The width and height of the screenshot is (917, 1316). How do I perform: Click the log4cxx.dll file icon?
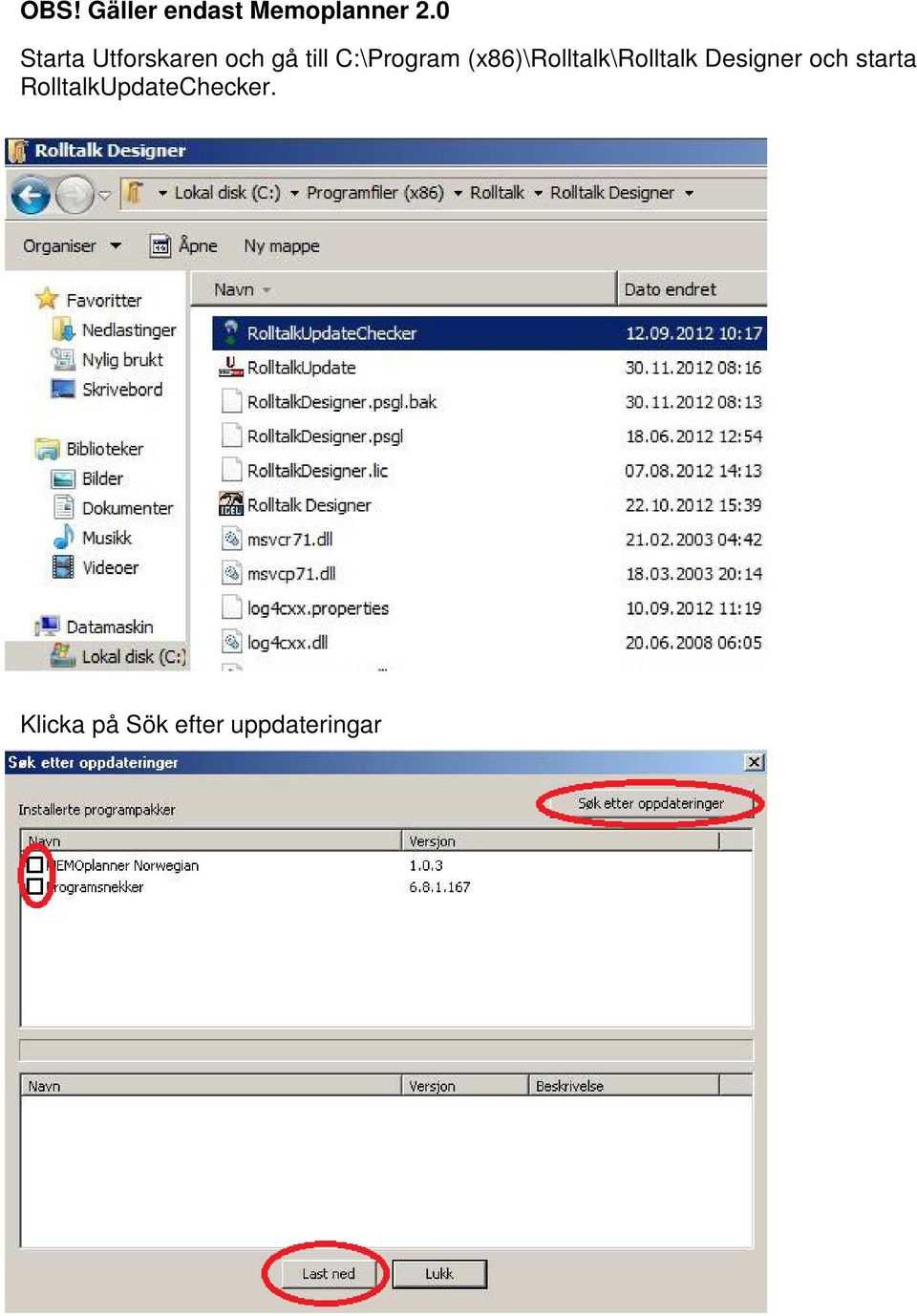click(x=231, y=642)
